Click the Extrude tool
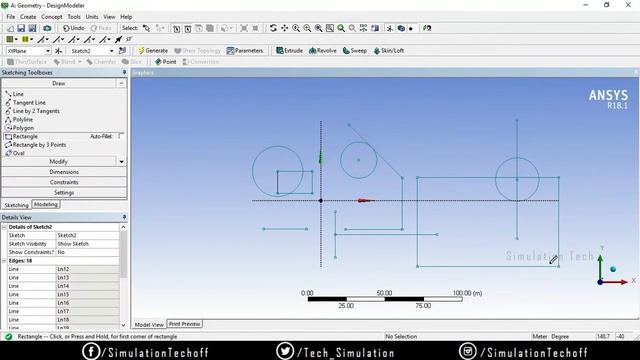This screenshot has height=360, width=640. [289, 51]
